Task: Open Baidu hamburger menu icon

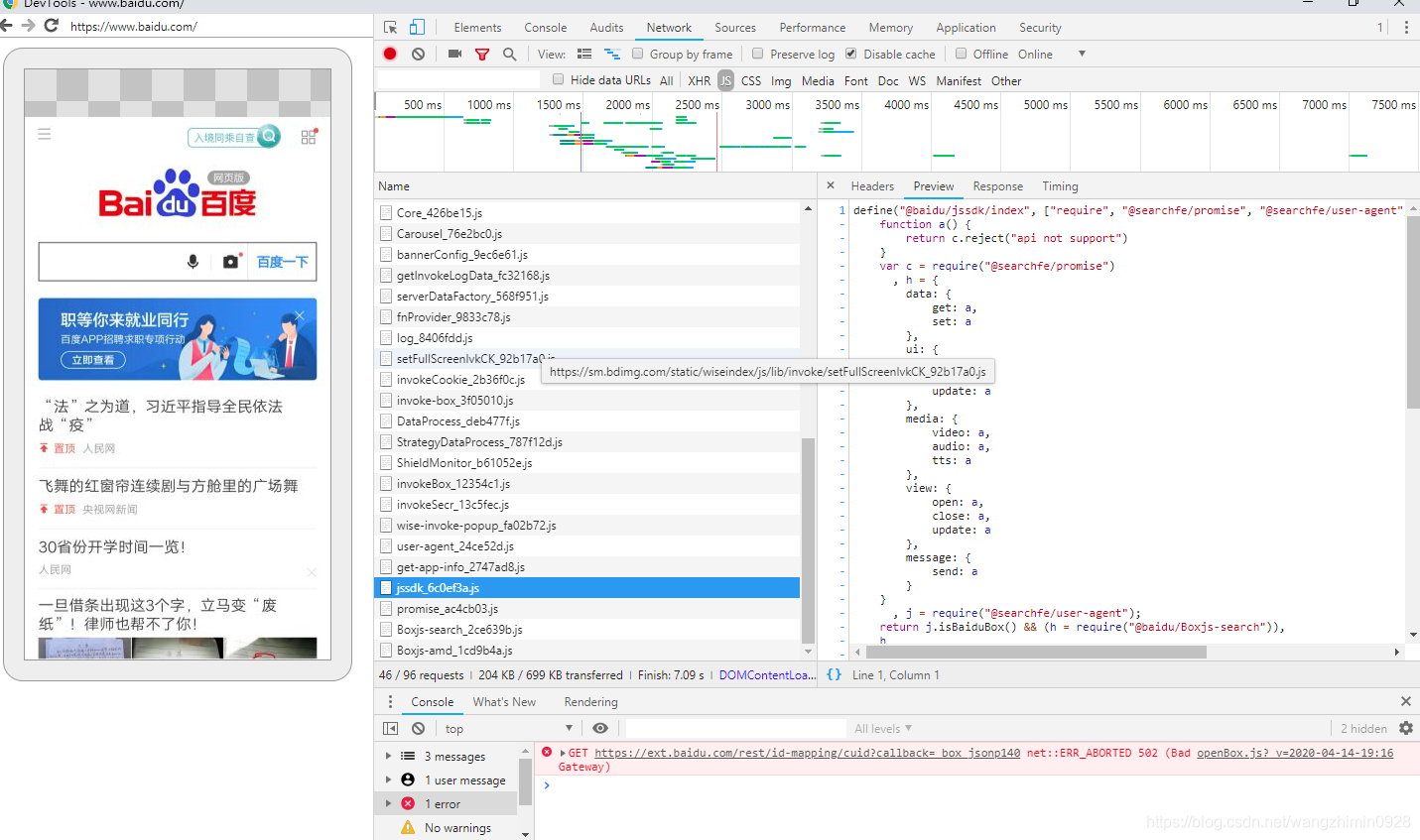Action: click(45, 134)
